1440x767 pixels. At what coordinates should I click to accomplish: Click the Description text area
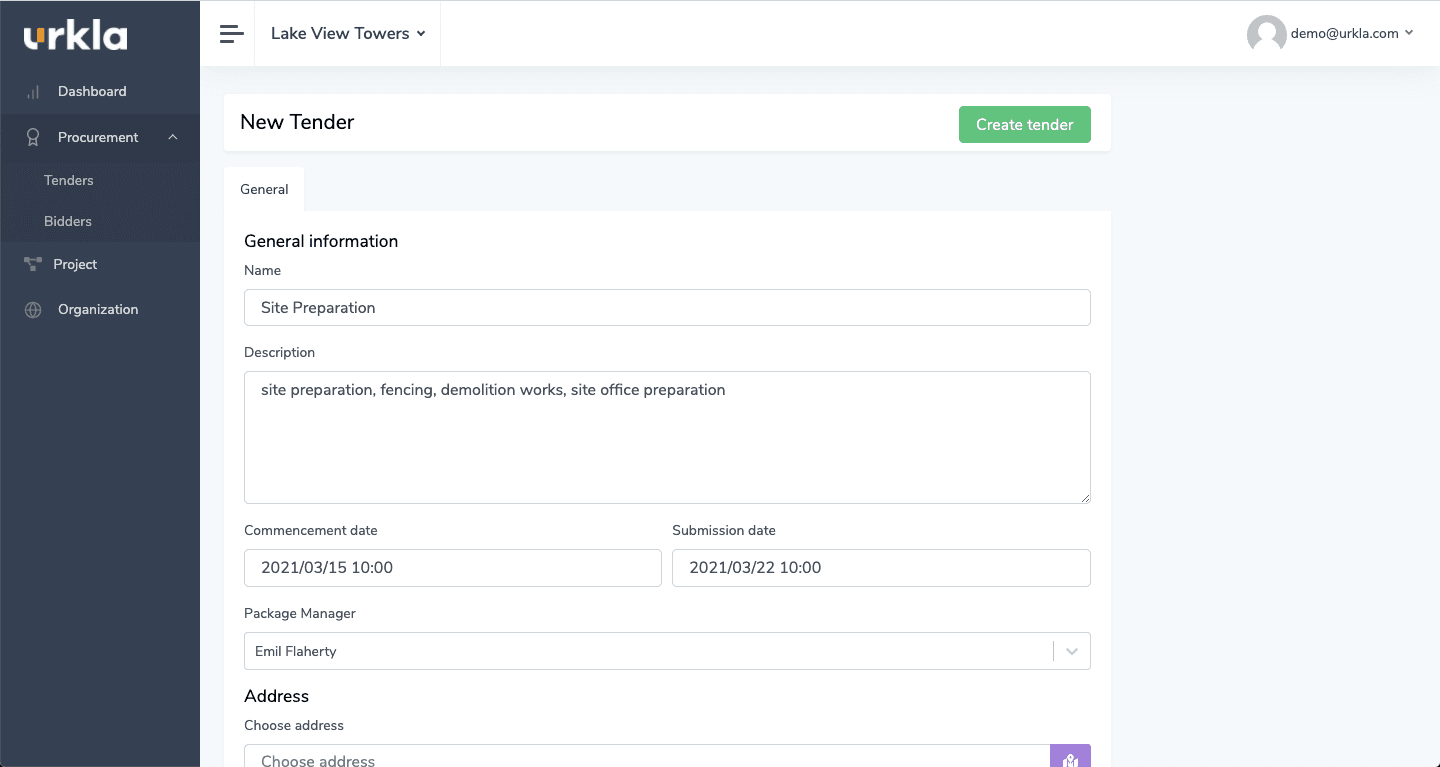(667, 437)
